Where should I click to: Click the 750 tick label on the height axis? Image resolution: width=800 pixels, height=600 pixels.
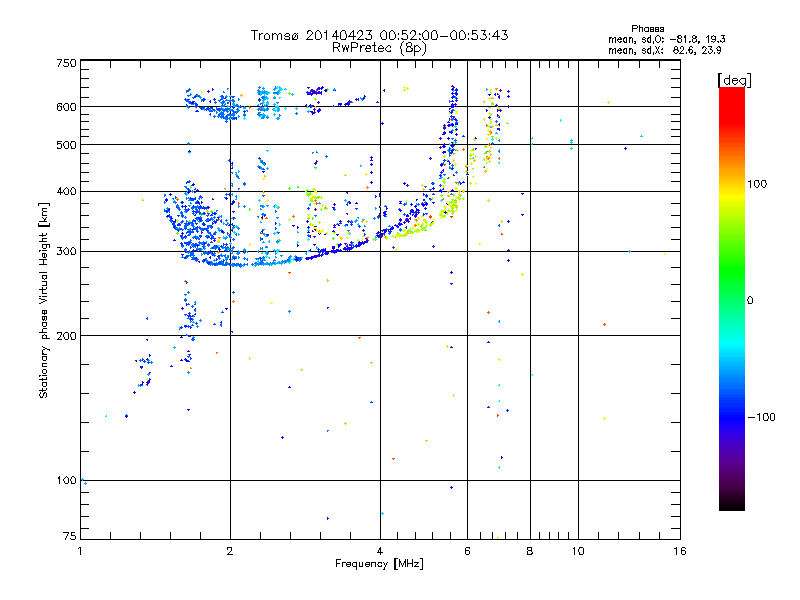[66, 63]
